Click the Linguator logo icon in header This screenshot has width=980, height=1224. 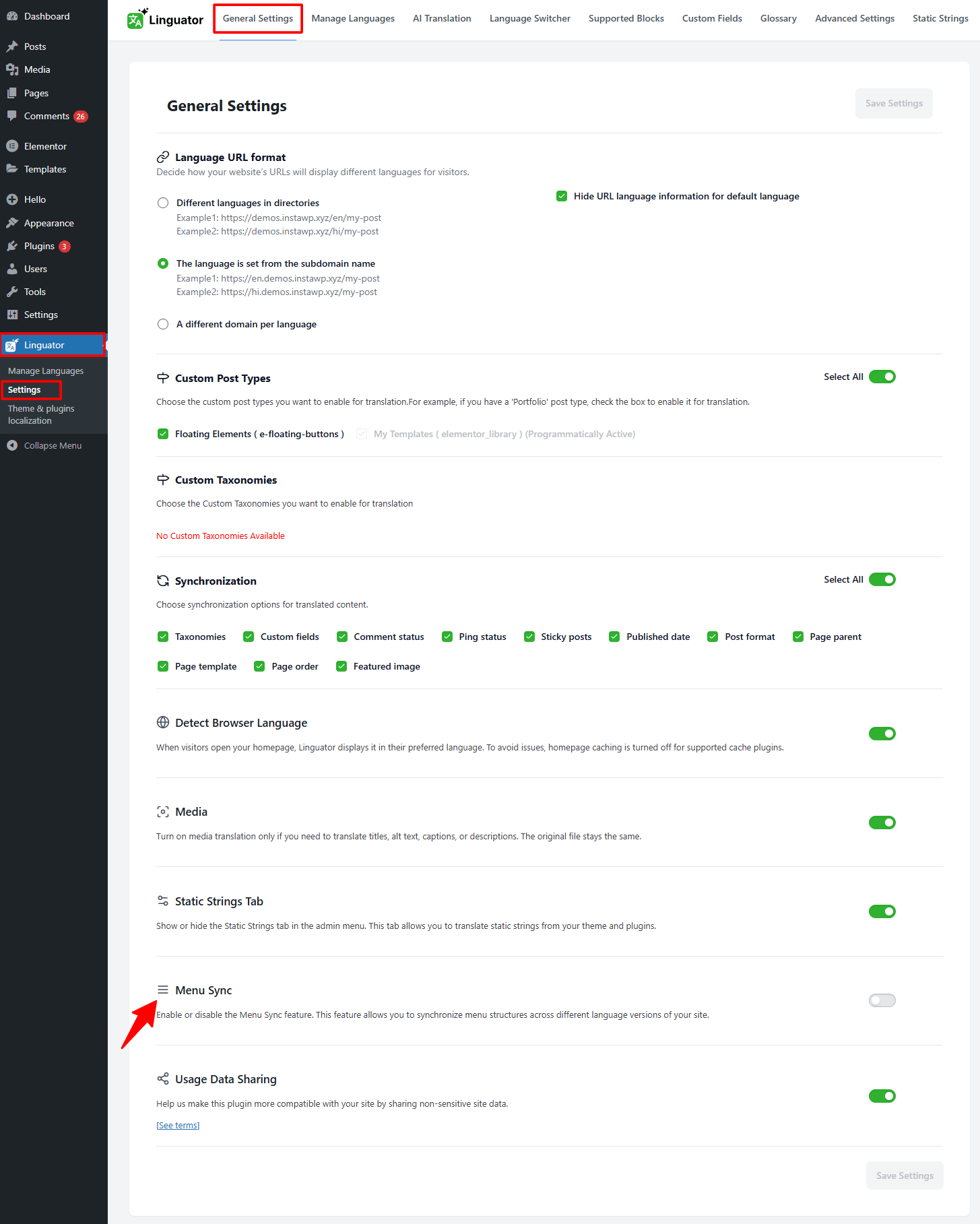(x=137, y=19)
